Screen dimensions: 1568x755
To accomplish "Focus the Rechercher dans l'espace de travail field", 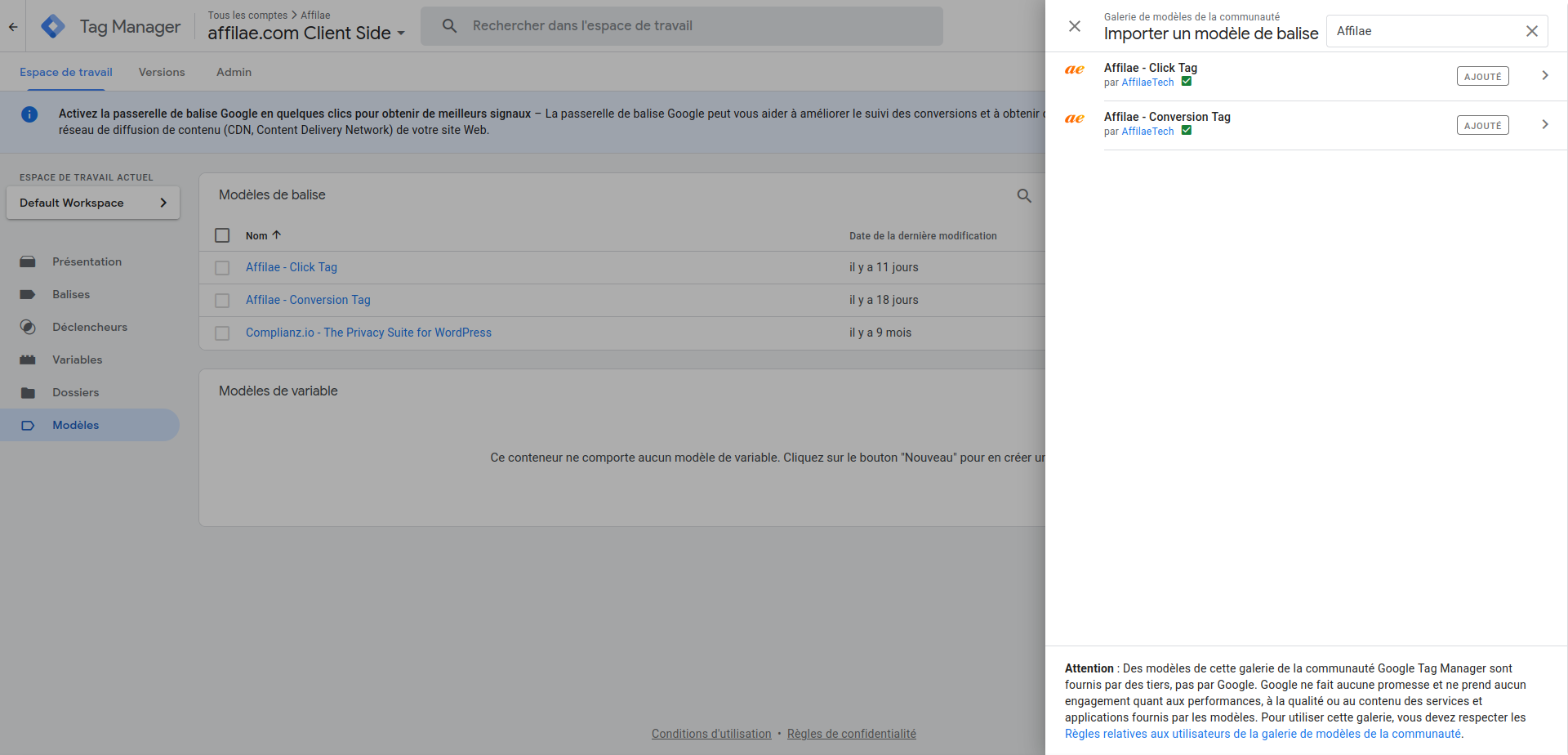I will click(682, 26).
